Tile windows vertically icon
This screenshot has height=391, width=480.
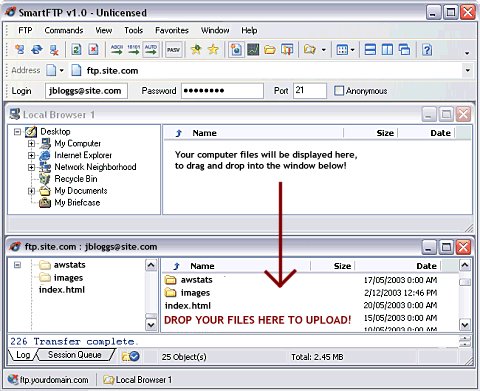tap(387, 50)
